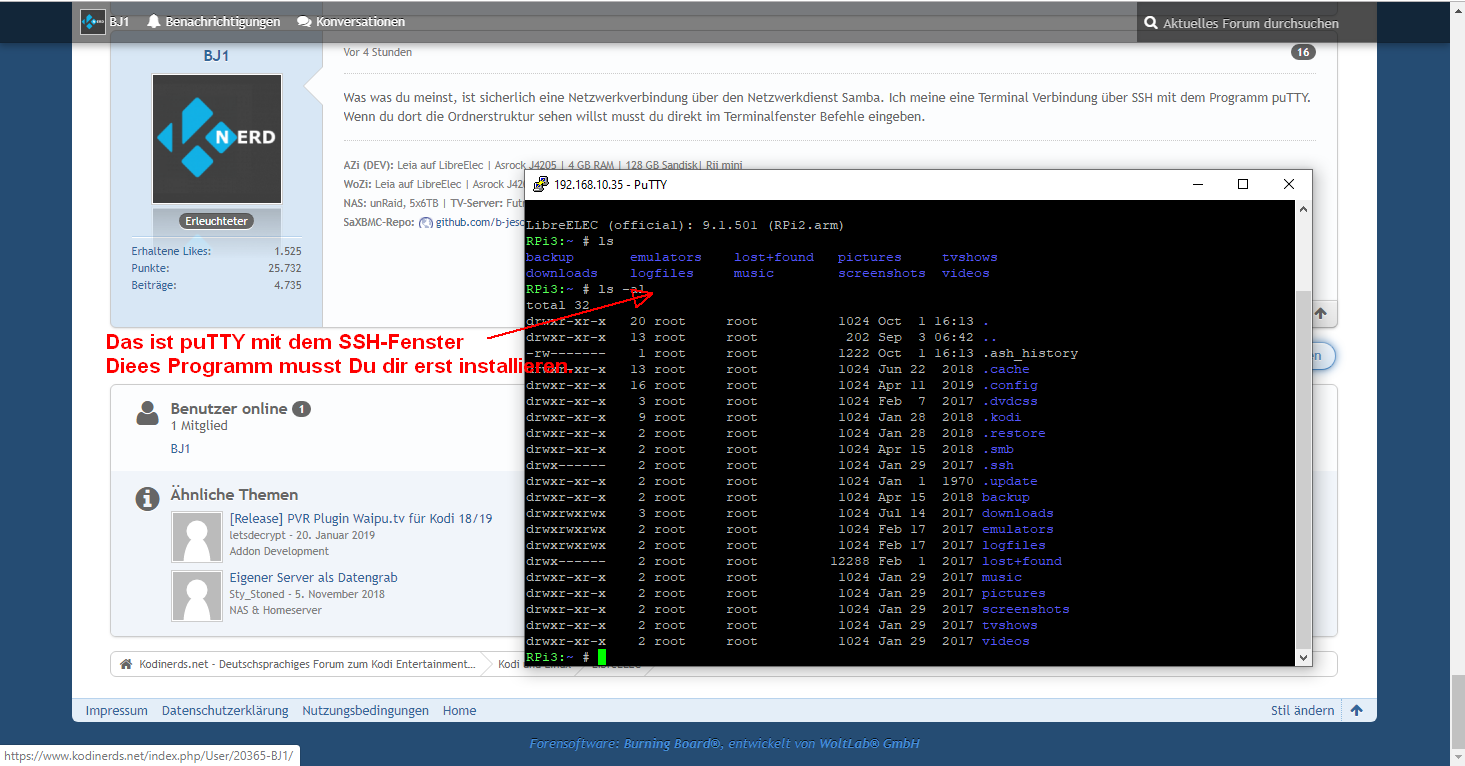
Task: Open 'PVR Plugin Waipu.tv für Kodi 18/19' thread
Action: click(x=361, y=518)
